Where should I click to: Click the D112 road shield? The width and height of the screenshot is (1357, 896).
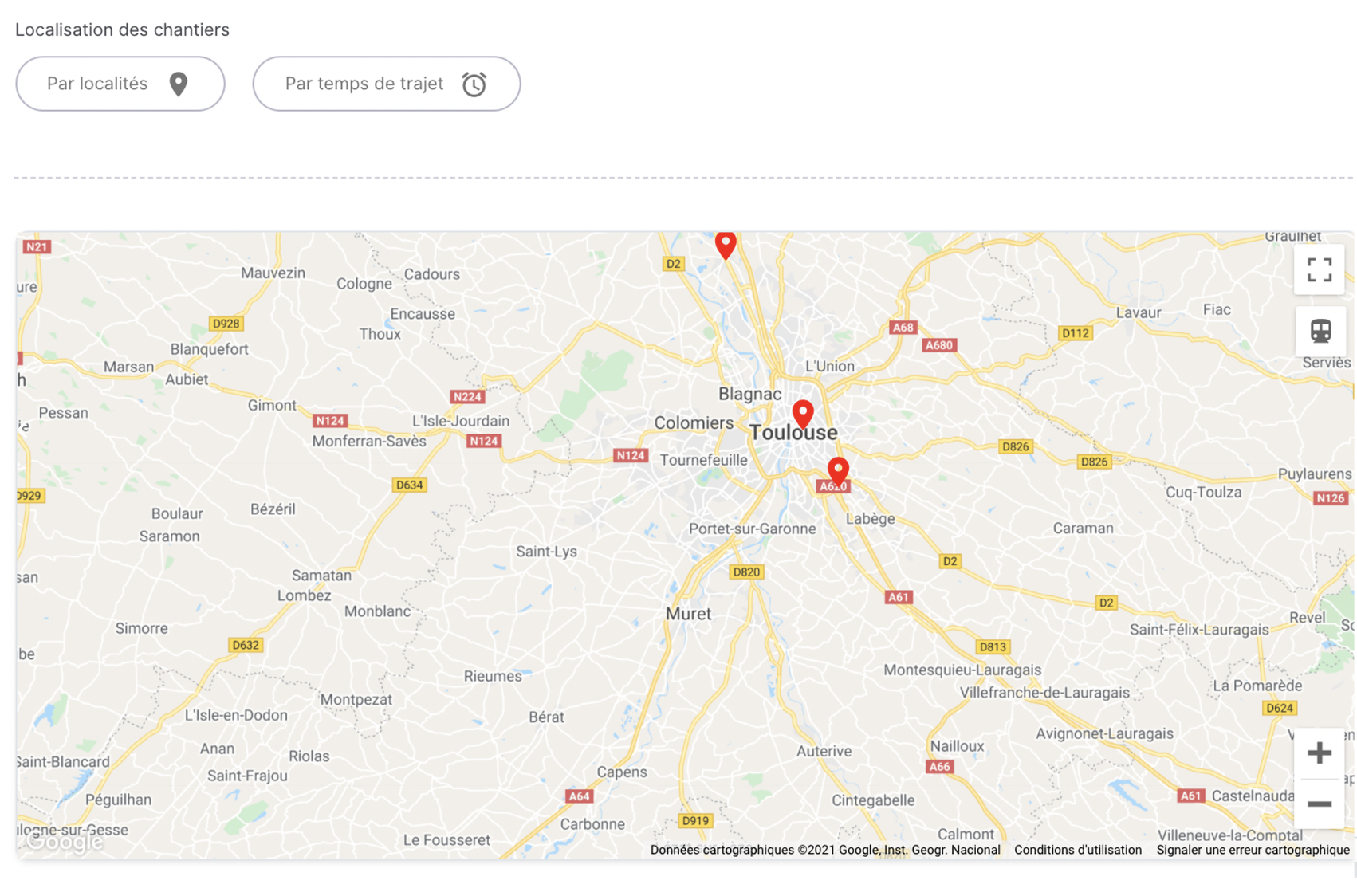coord(1075,333)
